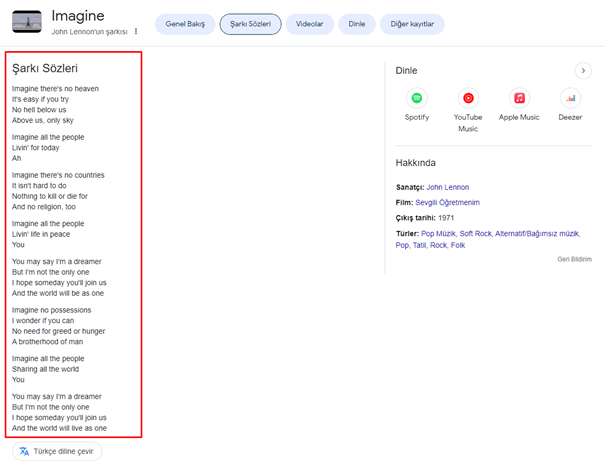
Task: Click three-dot menu next to John Lennon'un şarkısı
Action: [136, 31]
